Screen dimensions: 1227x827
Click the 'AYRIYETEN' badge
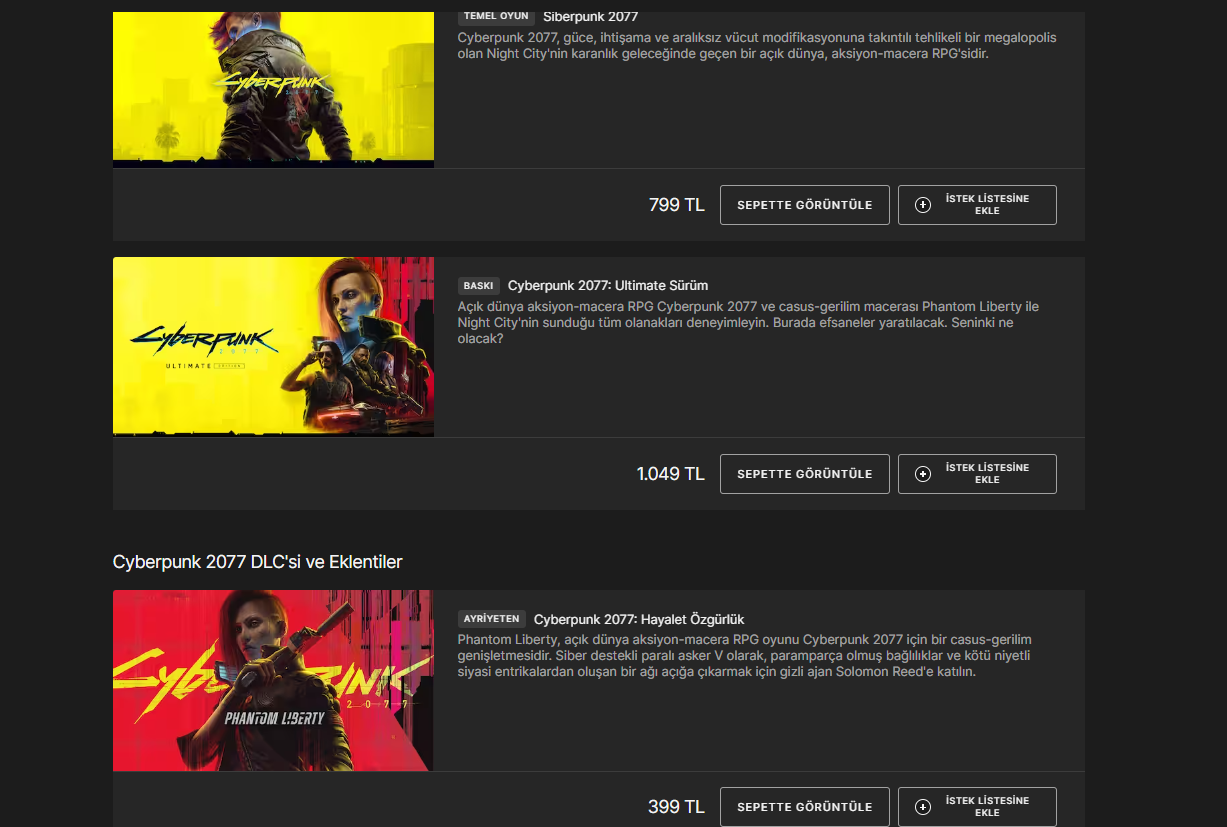tap(492, 619)
